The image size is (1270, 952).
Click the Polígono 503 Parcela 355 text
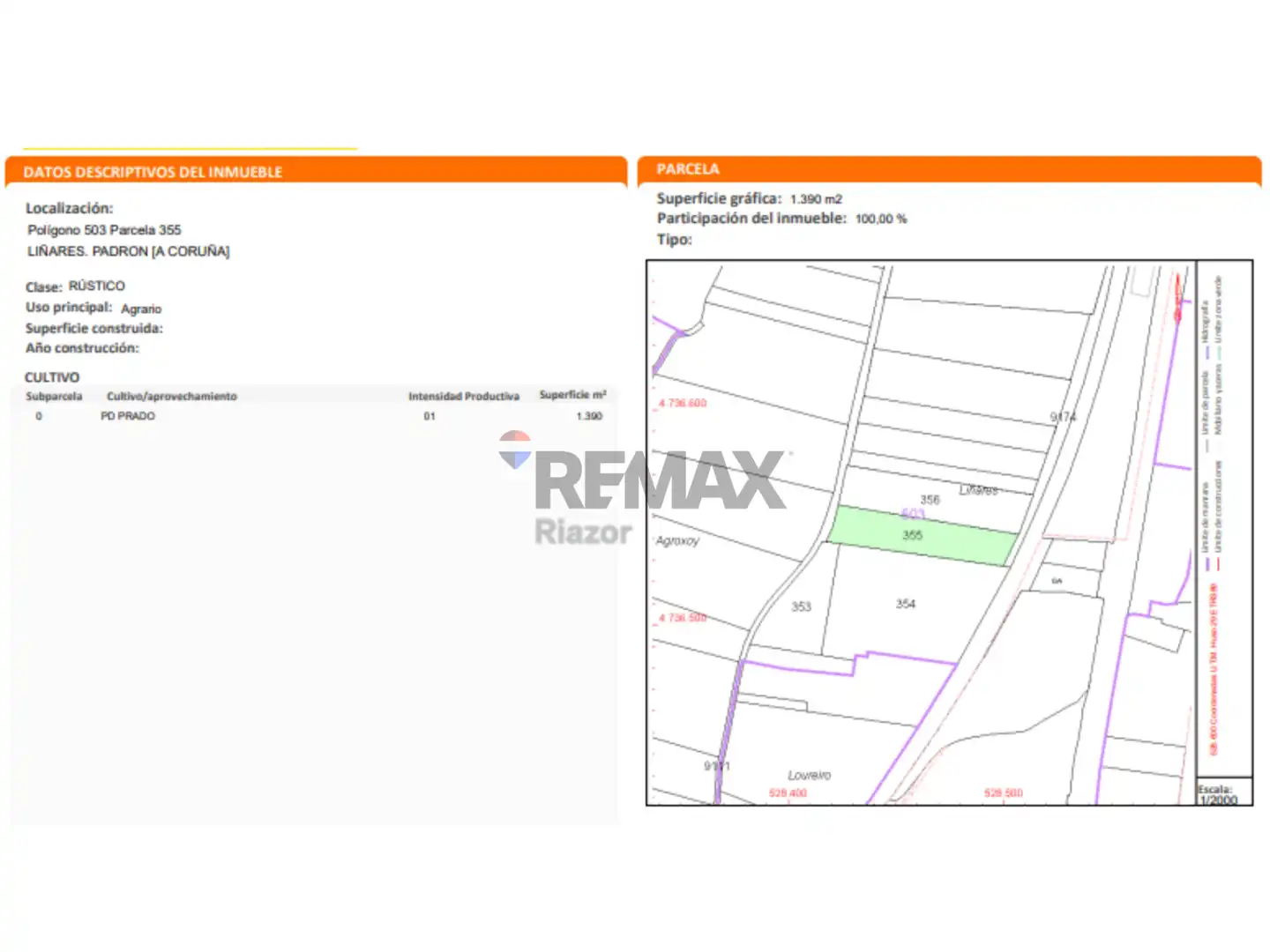tap(104, 230)
